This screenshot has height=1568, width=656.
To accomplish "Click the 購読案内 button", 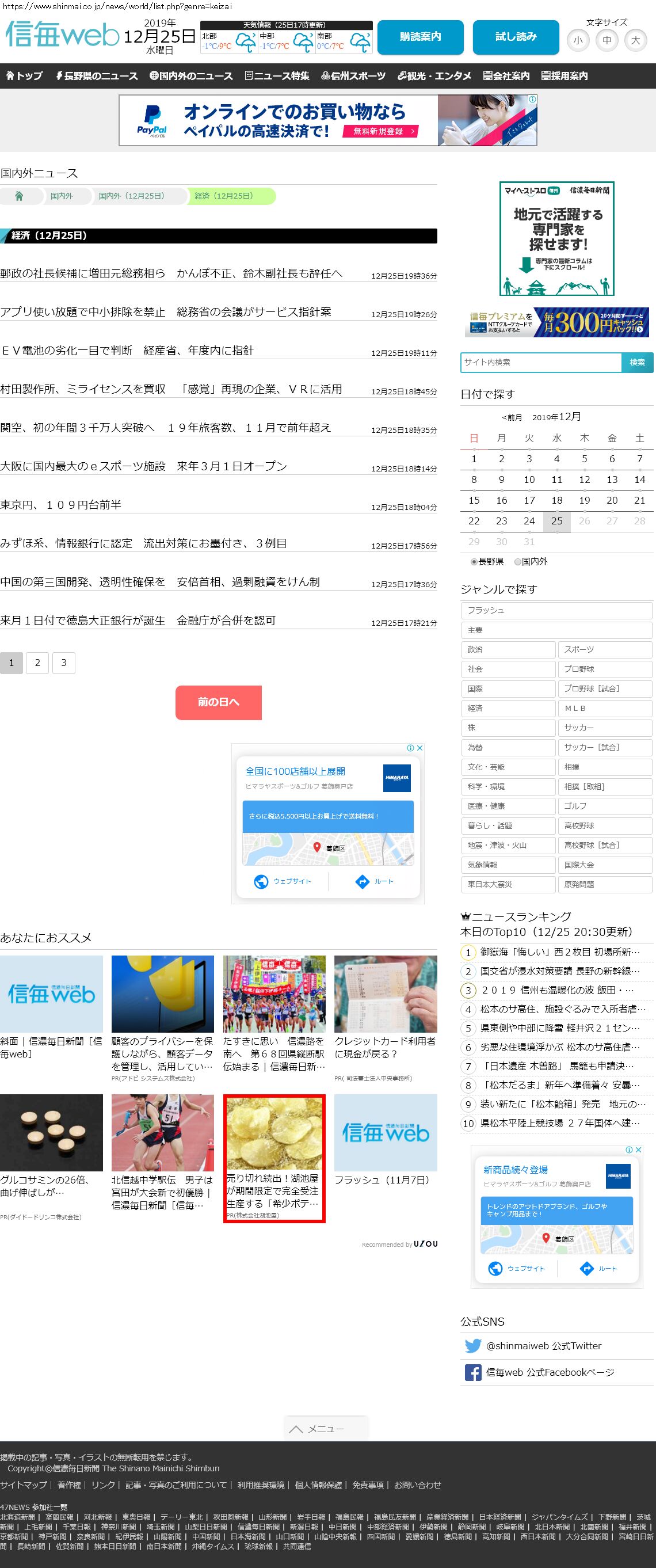I will pos(420,37).
